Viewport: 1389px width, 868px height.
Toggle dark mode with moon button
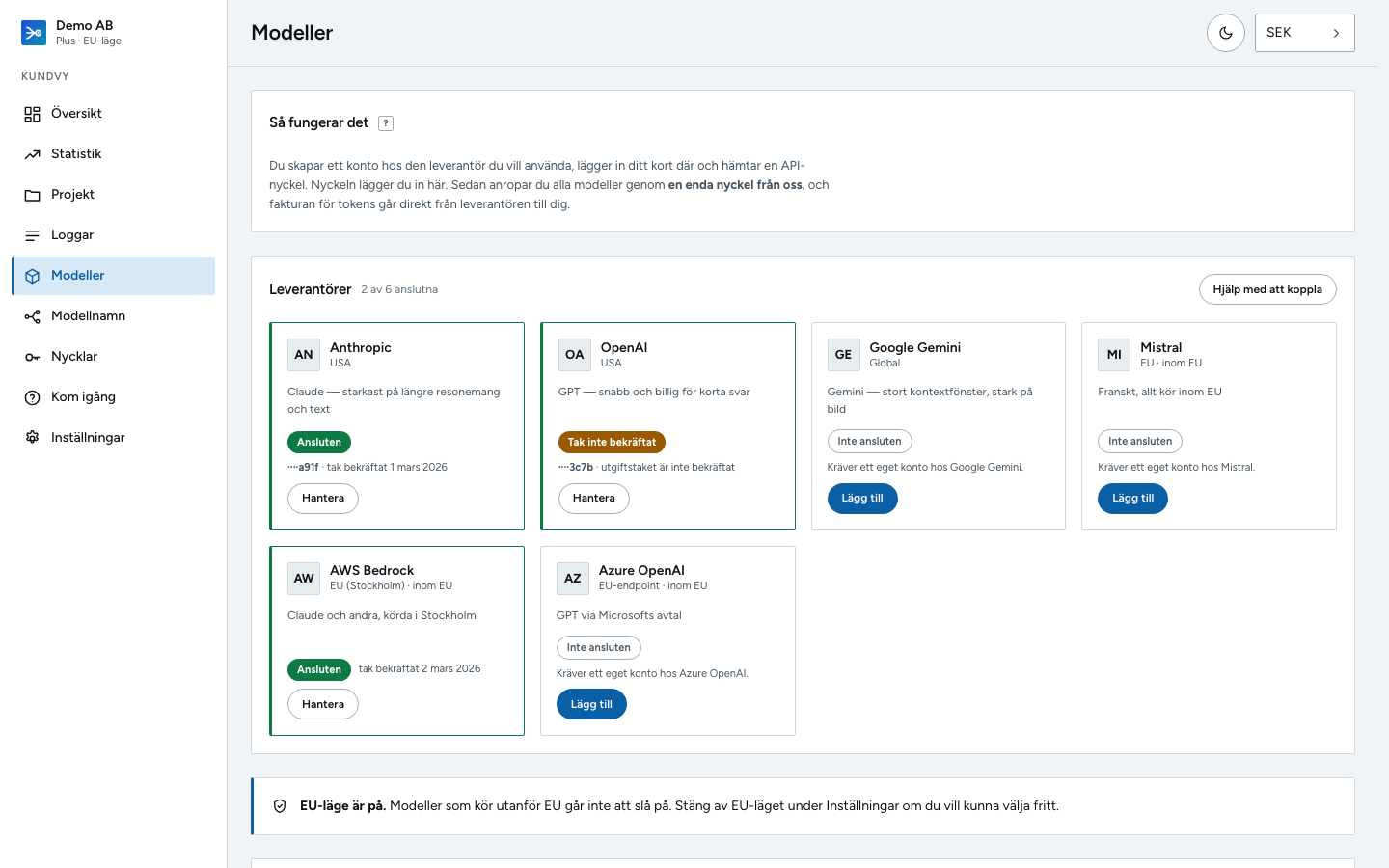pyautogui.click(x=1226, y=33)
